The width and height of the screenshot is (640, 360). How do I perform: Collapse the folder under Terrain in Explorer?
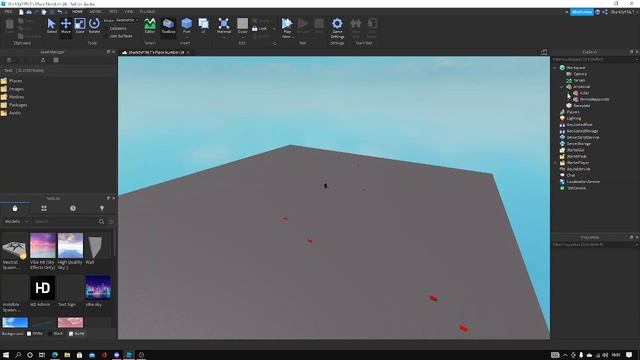point(562,87)
